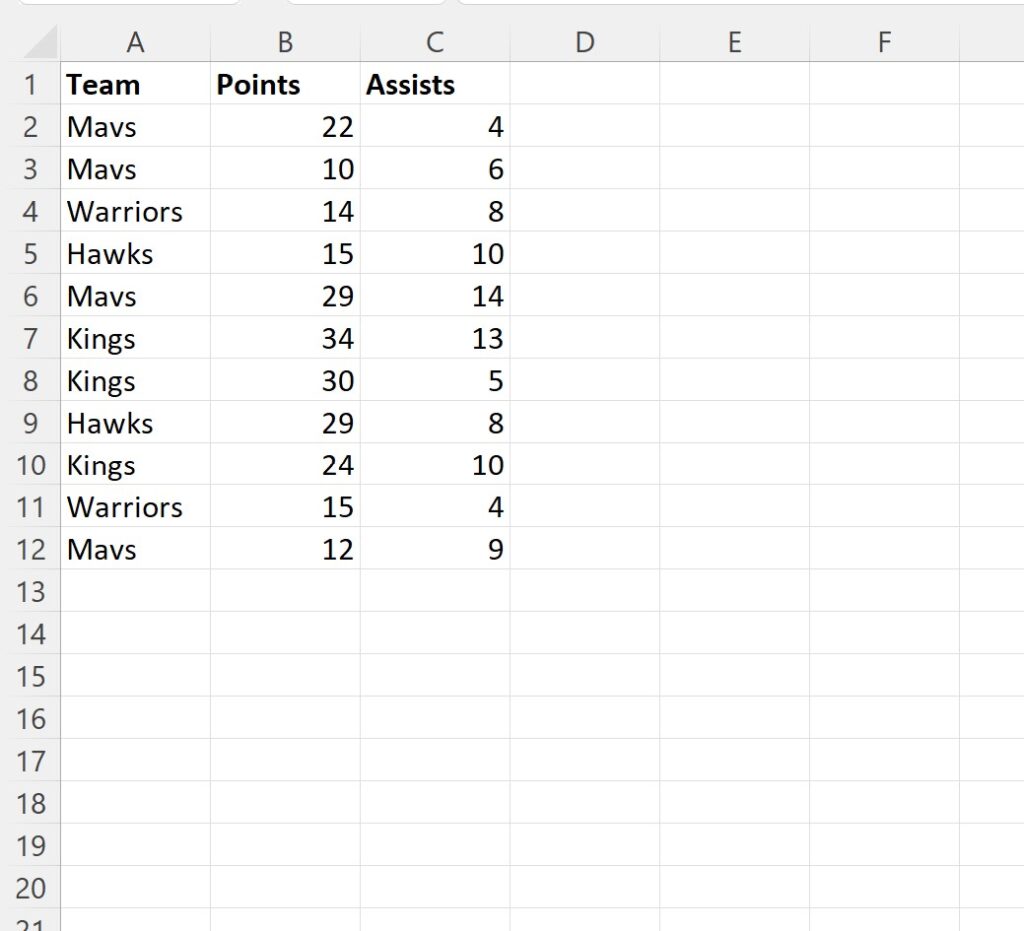Select column F header
1024x931 pixels.
(884, 42)
